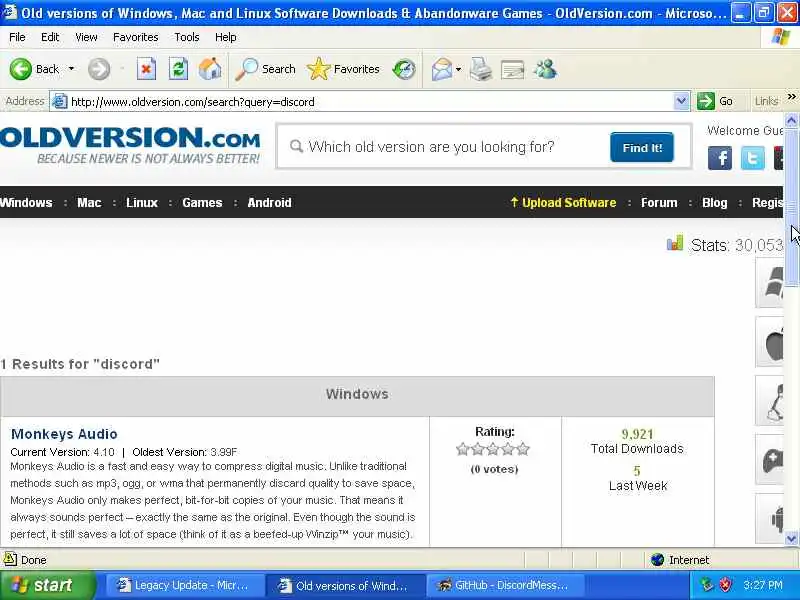The image size is (800, 600).
Task: Click the Edit page toolbar icon
Action: click(x=512, y=69)
